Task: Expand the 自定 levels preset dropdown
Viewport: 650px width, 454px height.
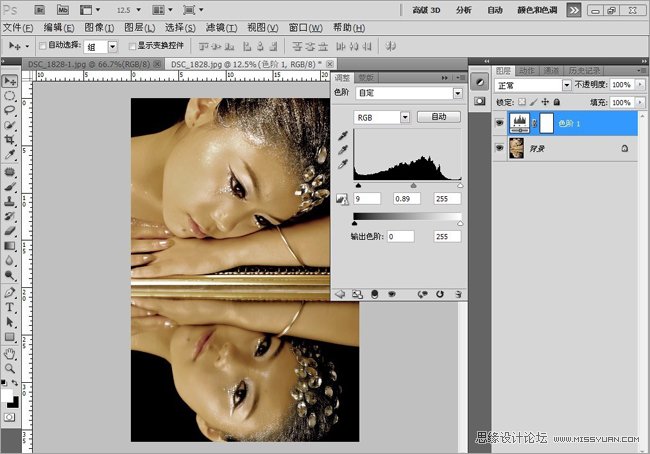Action: tap(457, 93)
